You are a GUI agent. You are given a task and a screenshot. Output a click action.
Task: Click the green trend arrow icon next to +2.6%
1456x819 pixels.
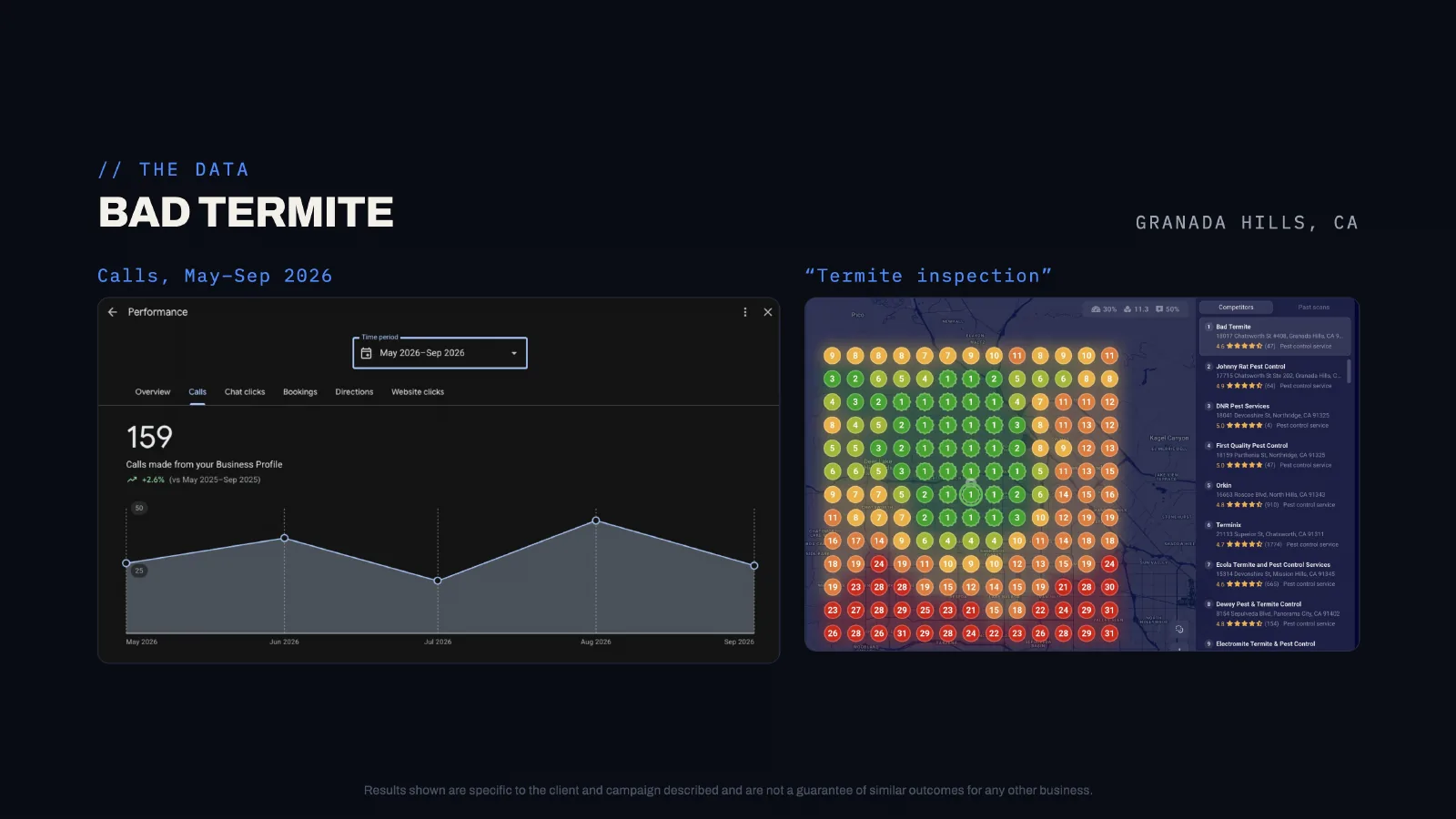132,480
